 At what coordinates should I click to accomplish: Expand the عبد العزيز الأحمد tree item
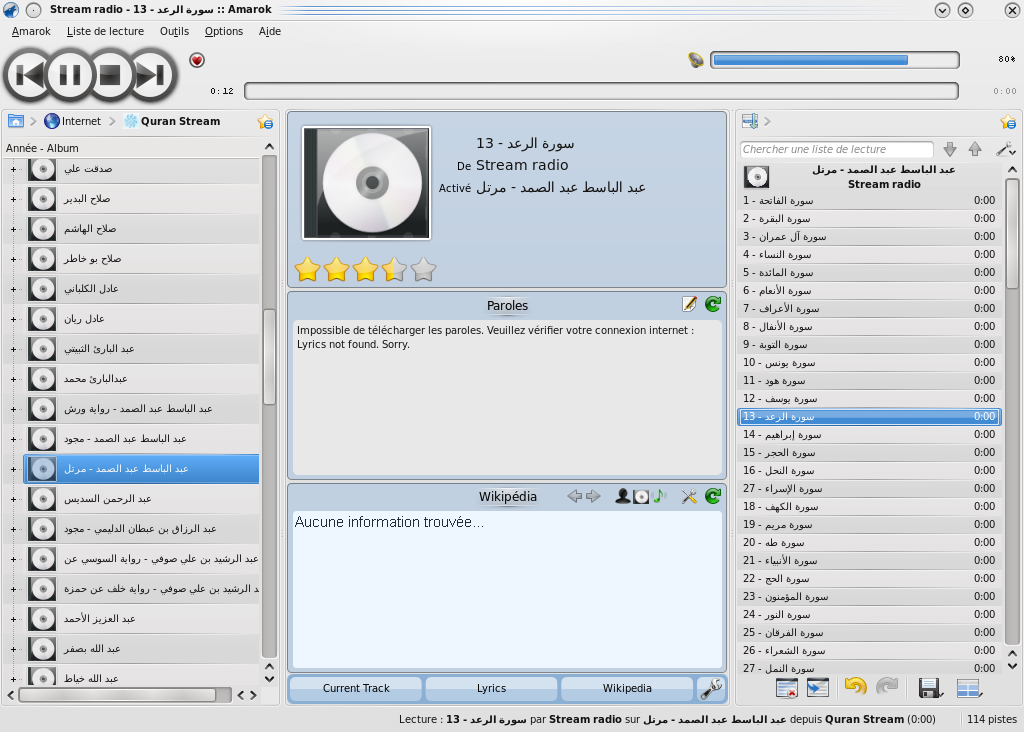pyautogui.click(x=13, y=620)
